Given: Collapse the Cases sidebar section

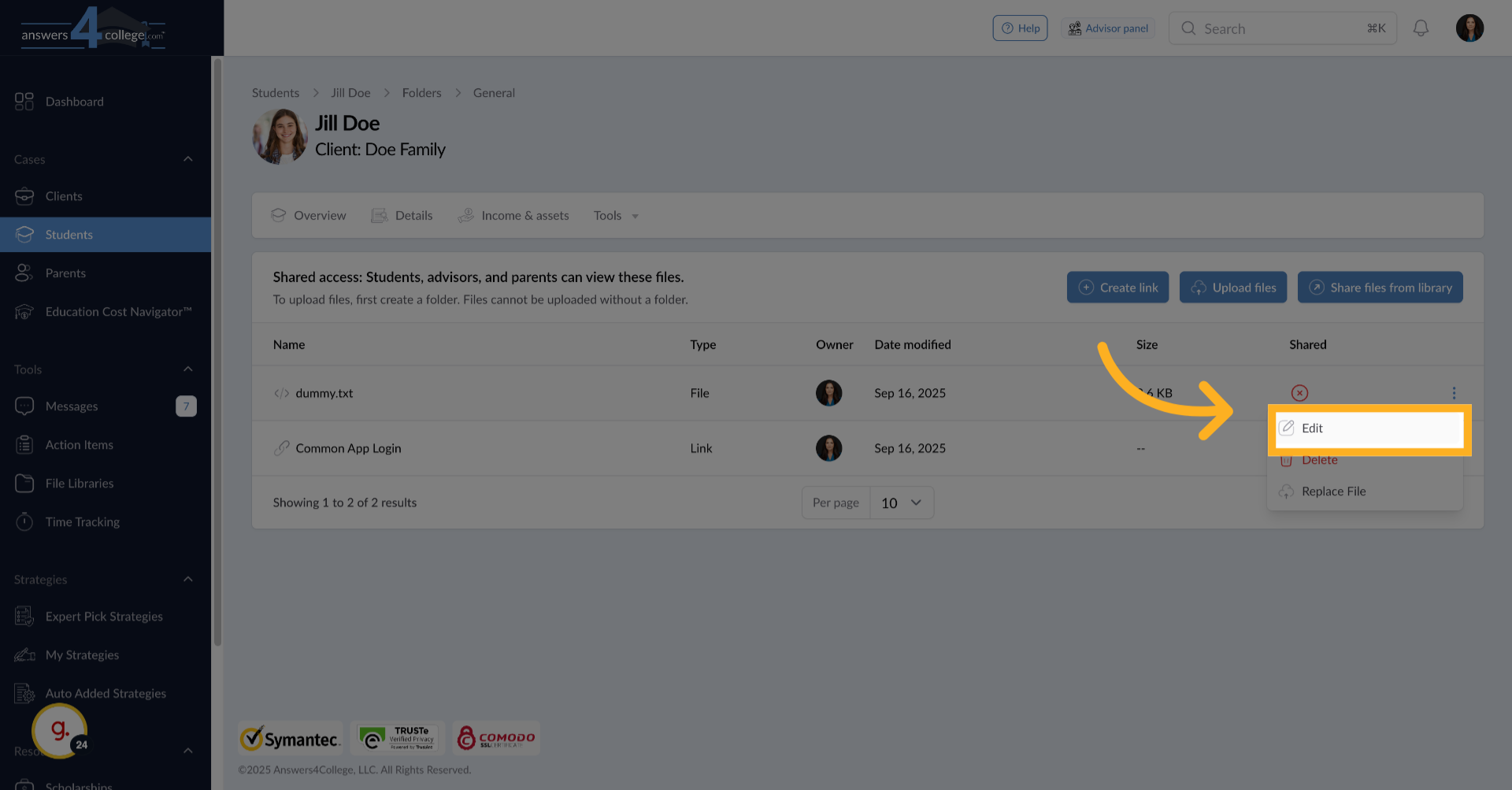Looking at the screenshot, I should (x=188, y=159).
